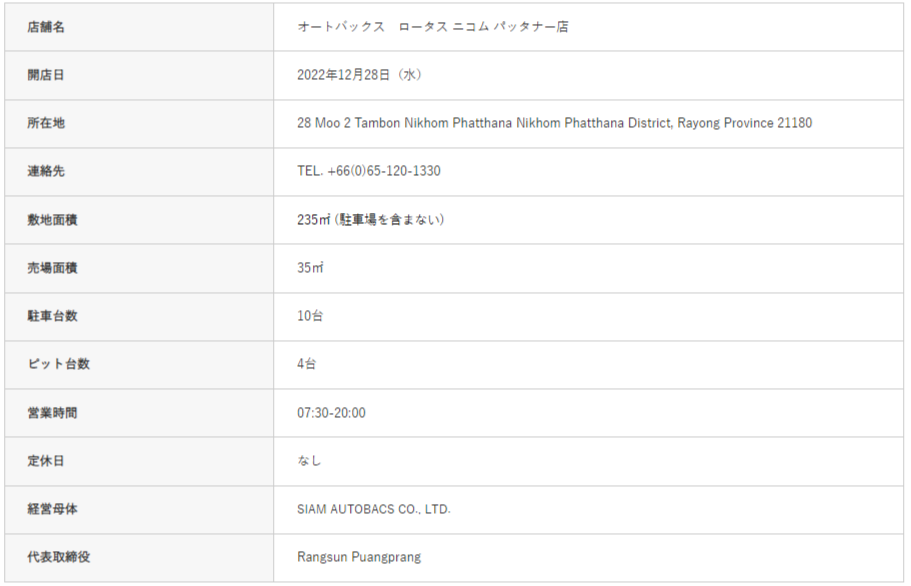Click the opening date label 開店日

click(46, 75)
